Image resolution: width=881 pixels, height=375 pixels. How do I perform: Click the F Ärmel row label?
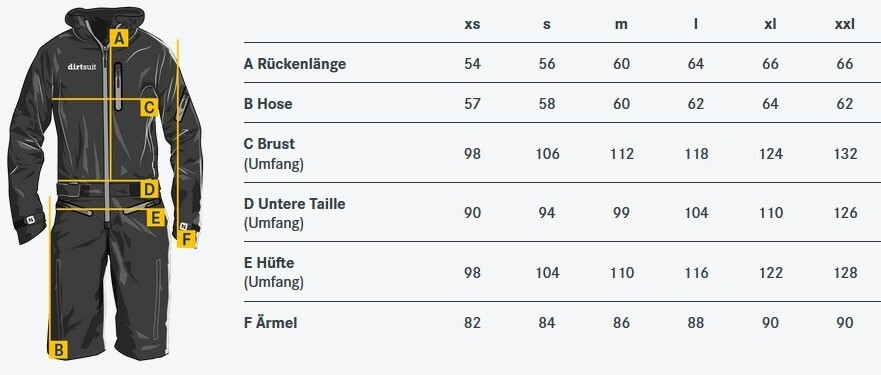(x=271, y=323)
